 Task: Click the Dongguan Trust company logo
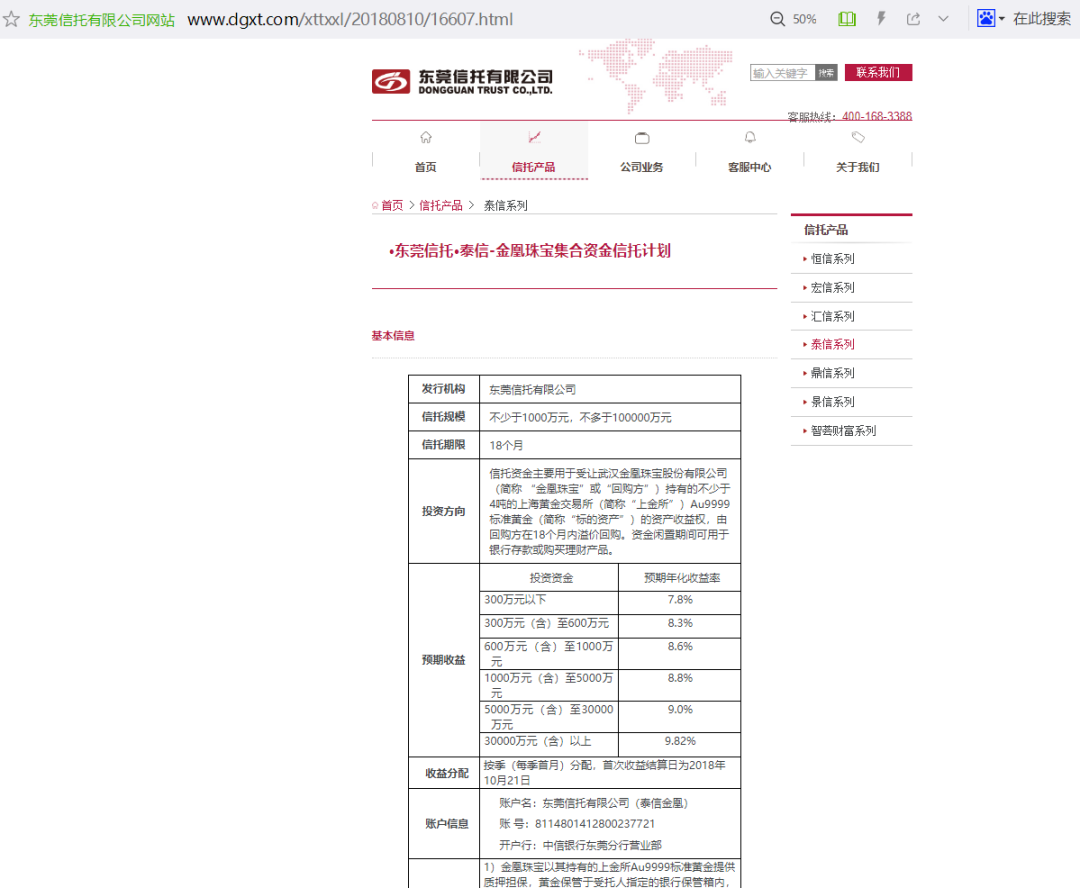[x=462, y=81]
